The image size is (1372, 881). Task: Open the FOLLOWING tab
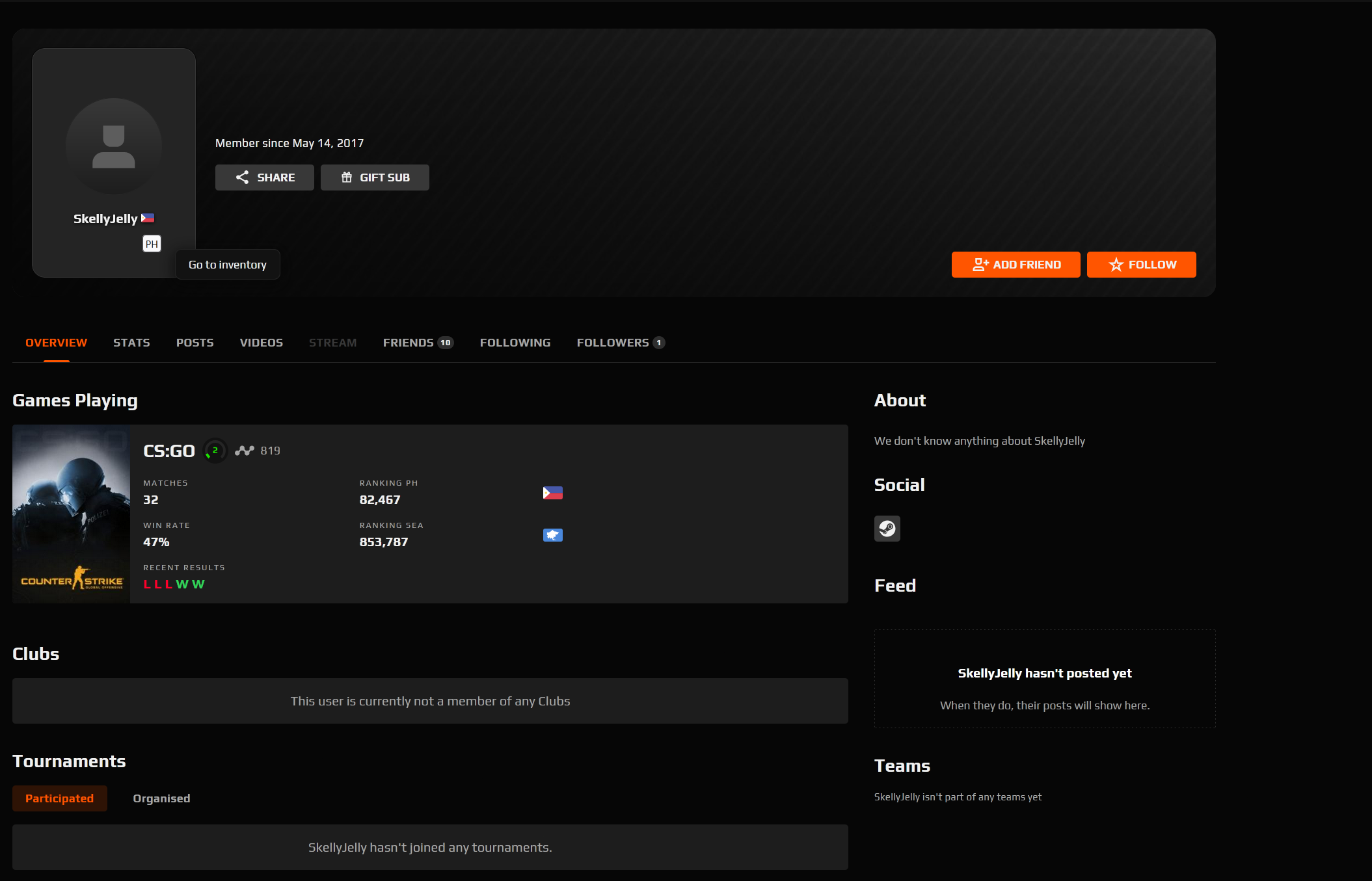coord(515,343)
